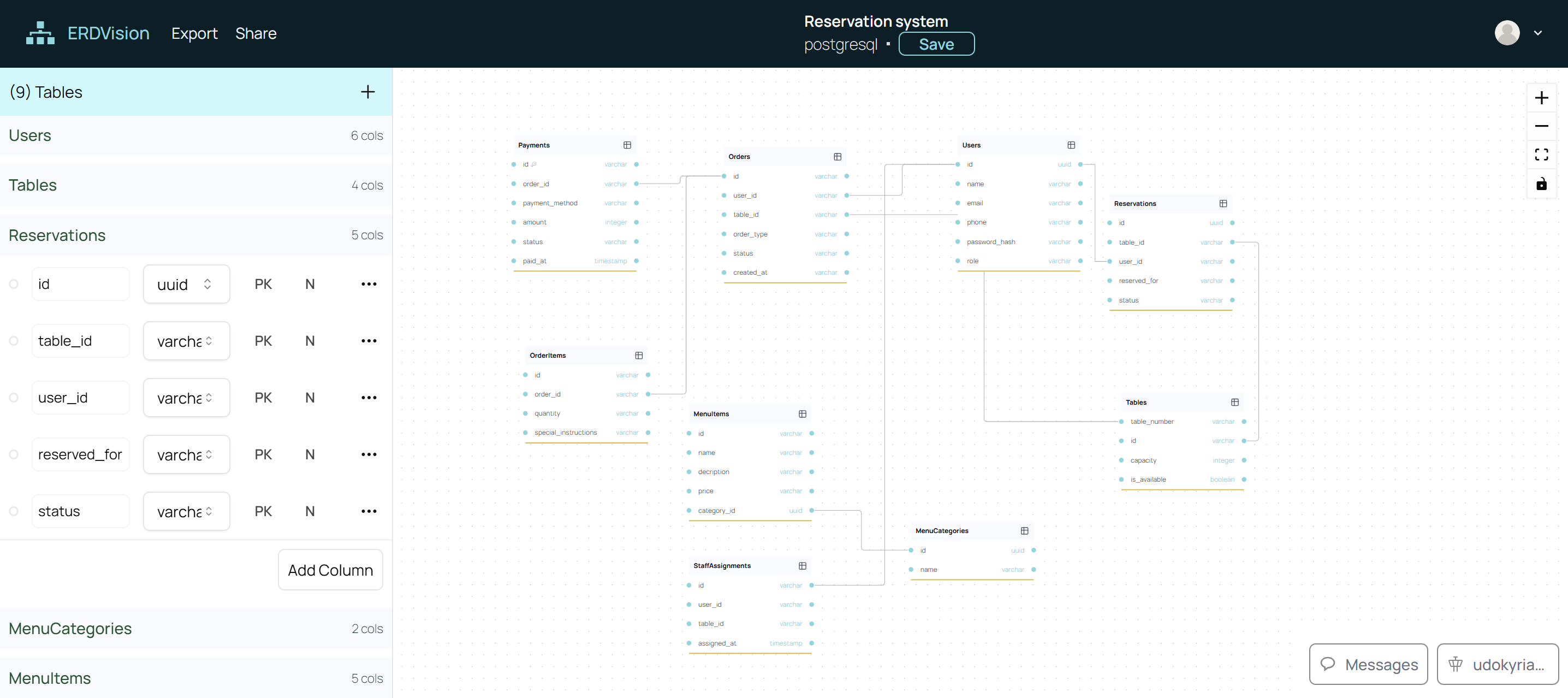This screenshot has height=698, width=1568.
Task: Toggle the canvas lock icon
Action: [1541, 184]
